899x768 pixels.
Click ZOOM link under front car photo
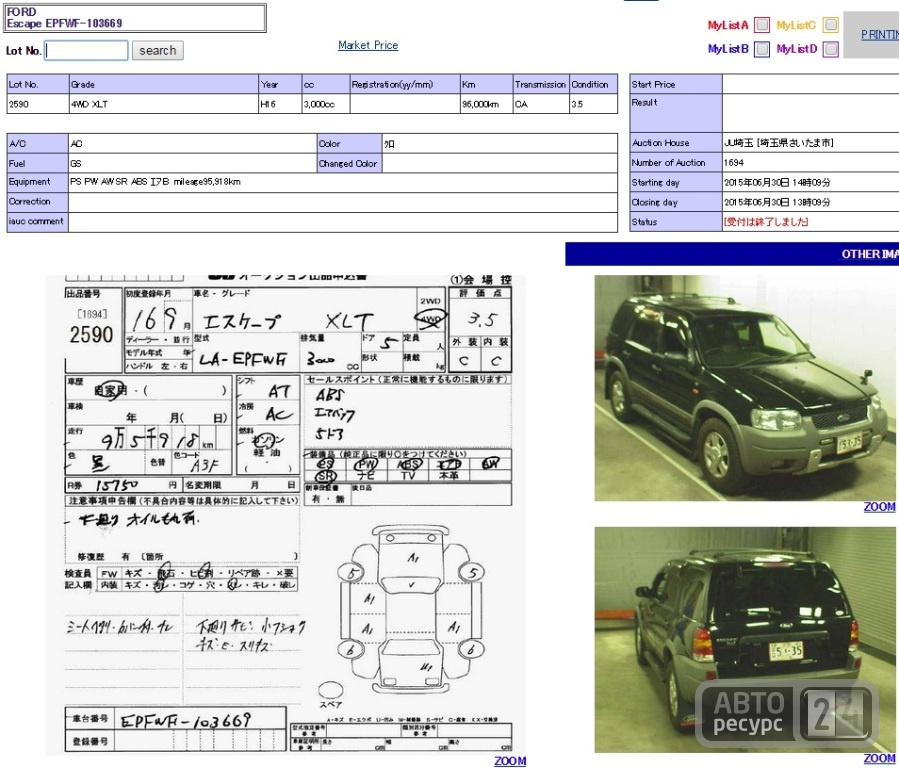point(880,507)
